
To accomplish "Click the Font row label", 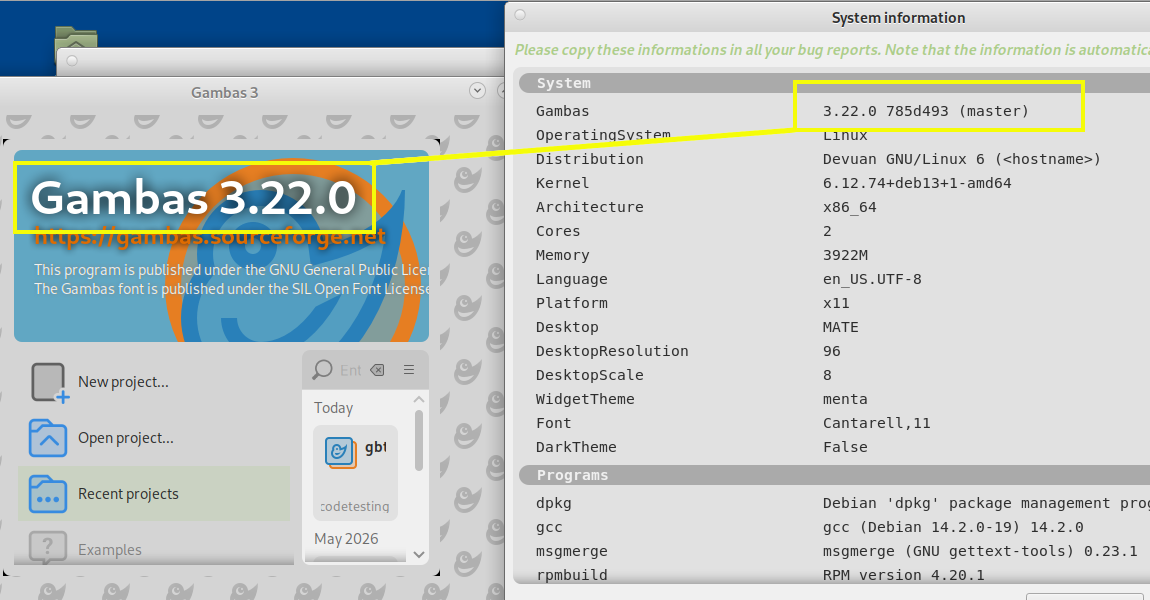I will coord(554,423).
